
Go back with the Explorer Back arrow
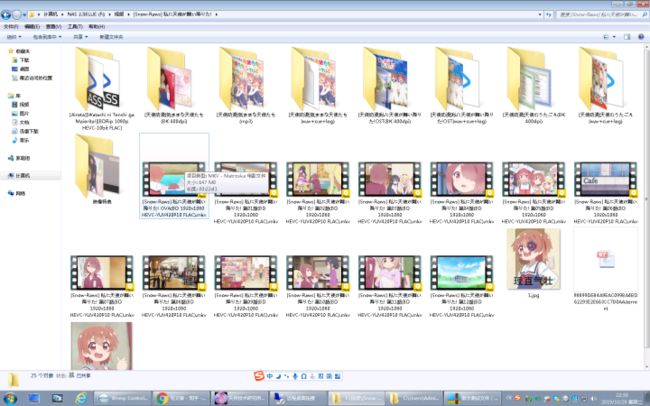(6, 15)
